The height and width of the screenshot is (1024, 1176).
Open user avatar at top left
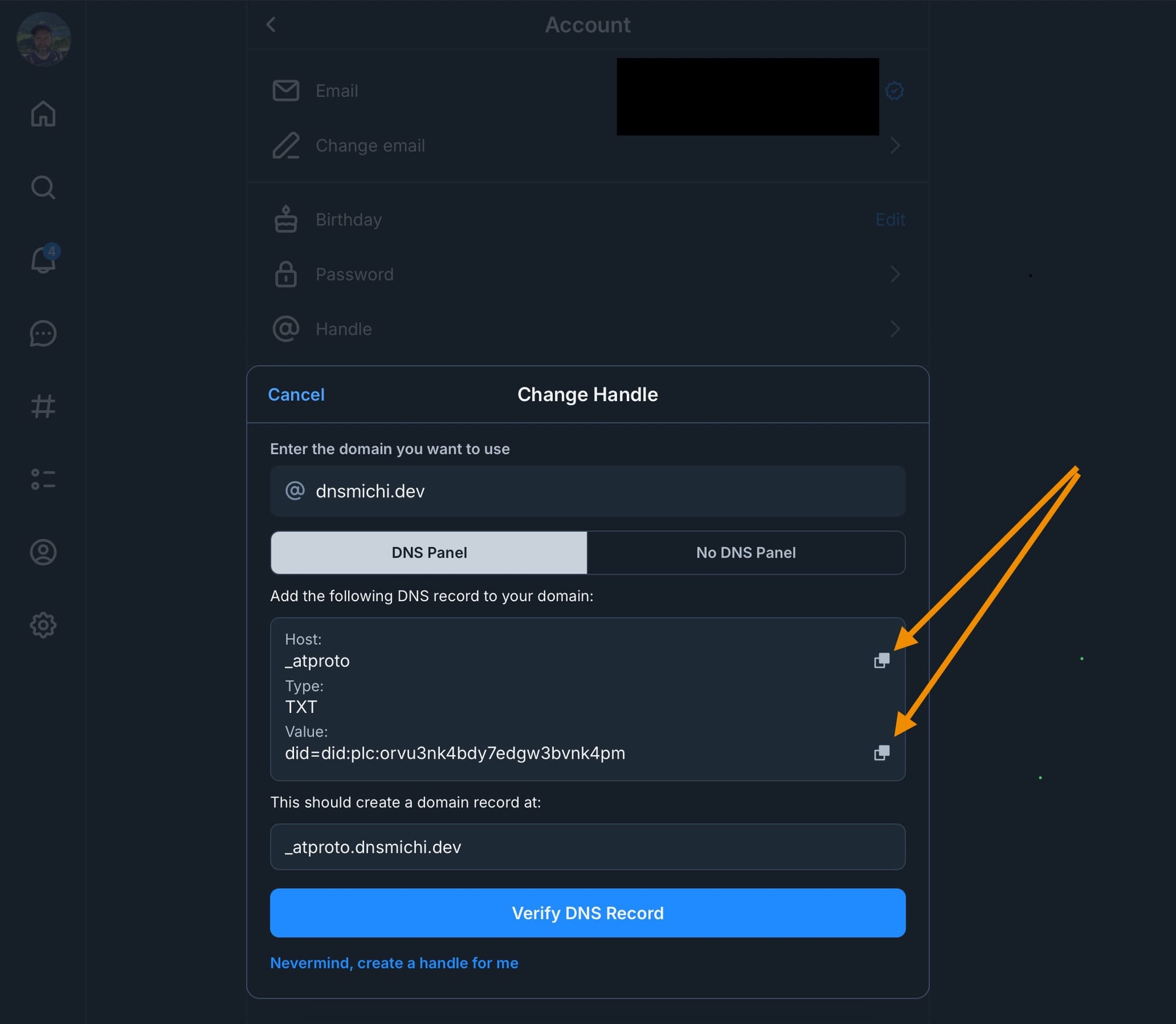tap(44, 39)
